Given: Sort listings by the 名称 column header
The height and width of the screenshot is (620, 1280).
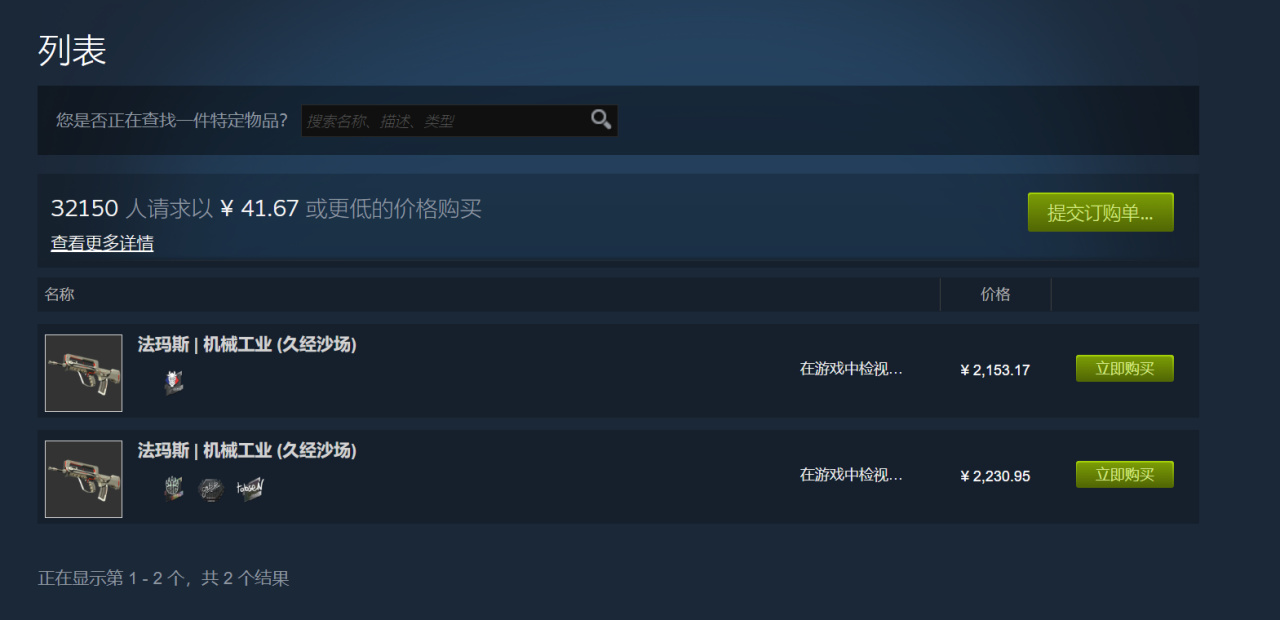Looking at the screenshot, I should point(60,294).
